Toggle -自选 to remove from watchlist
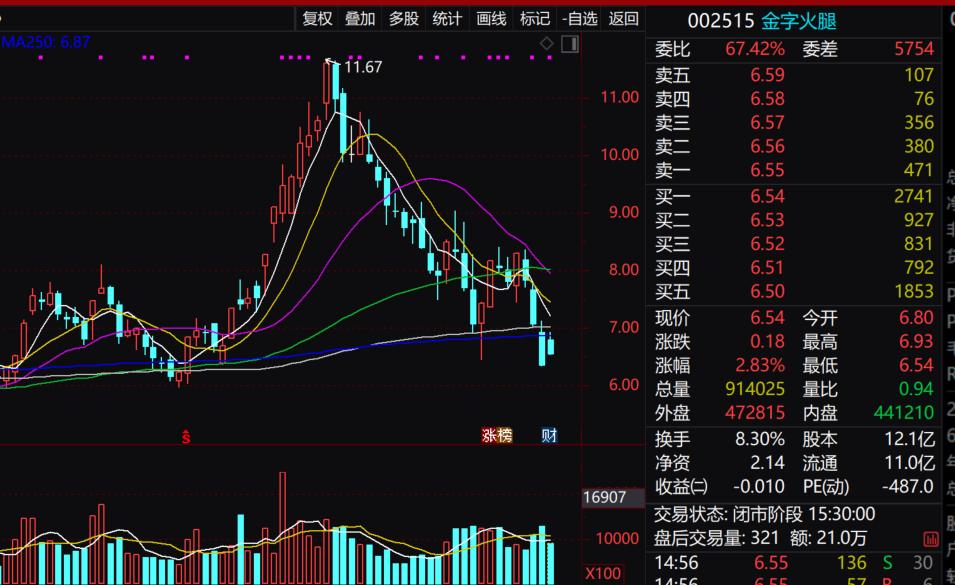This screenshot has width=955, height=585. [579, 19]
